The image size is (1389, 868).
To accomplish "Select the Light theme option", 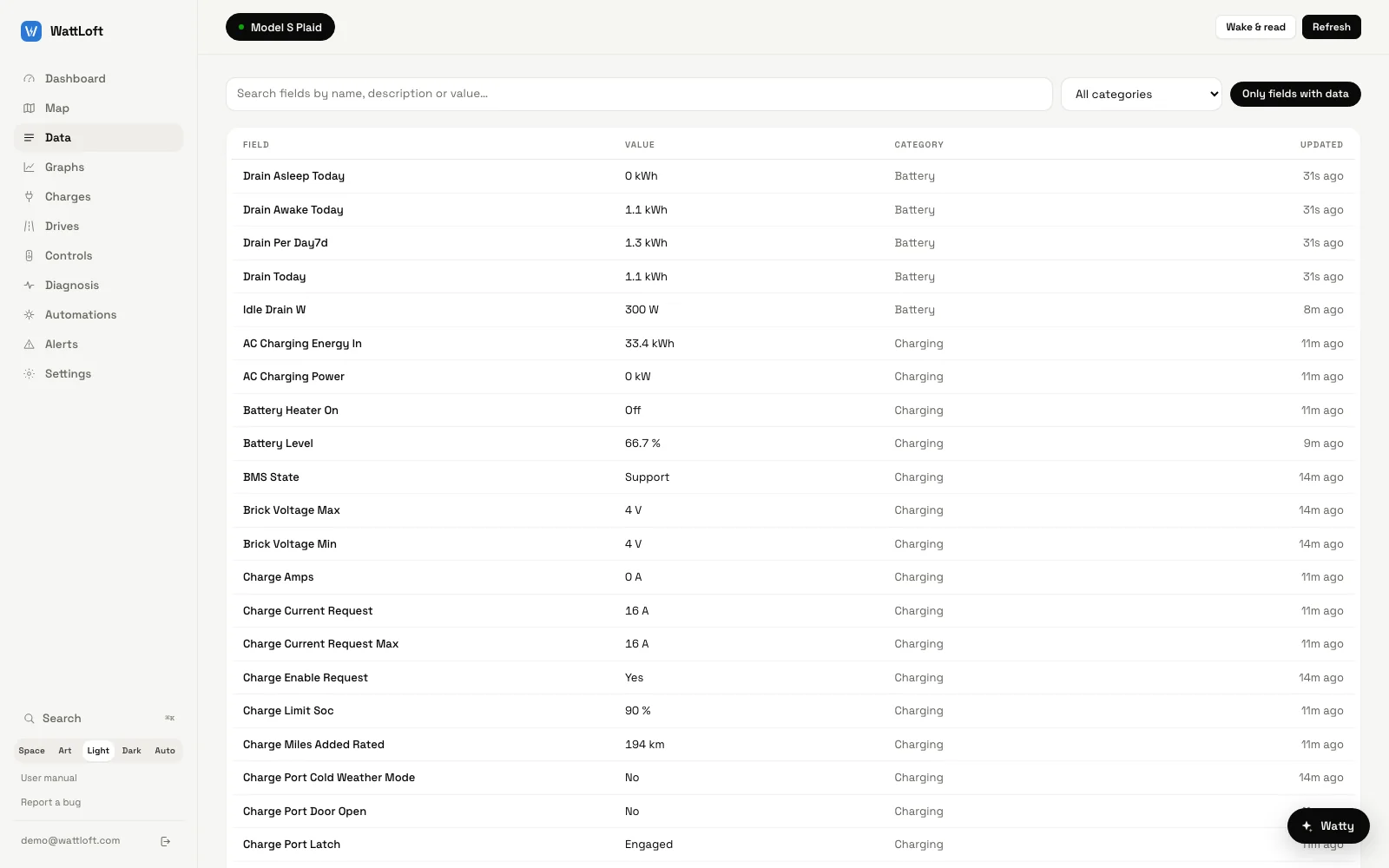I will (98, 751).
